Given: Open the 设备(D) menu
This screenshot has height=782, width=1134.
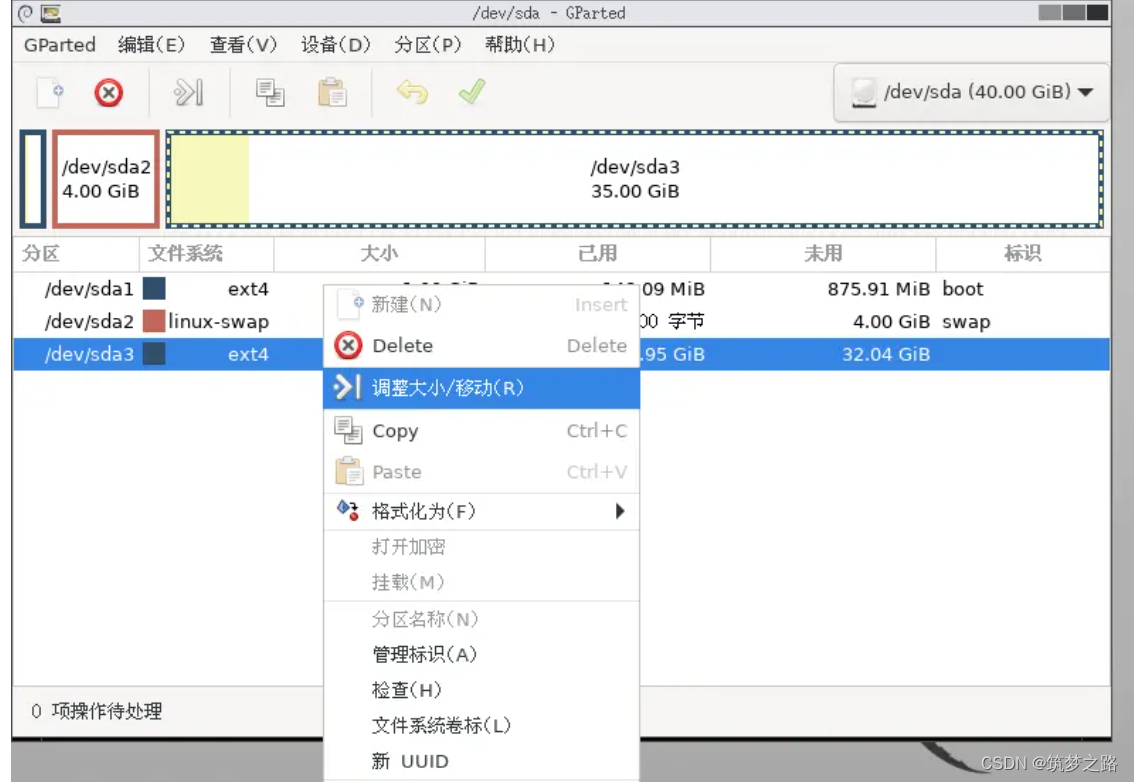Looking at the screenshot, I should point(336,45).
